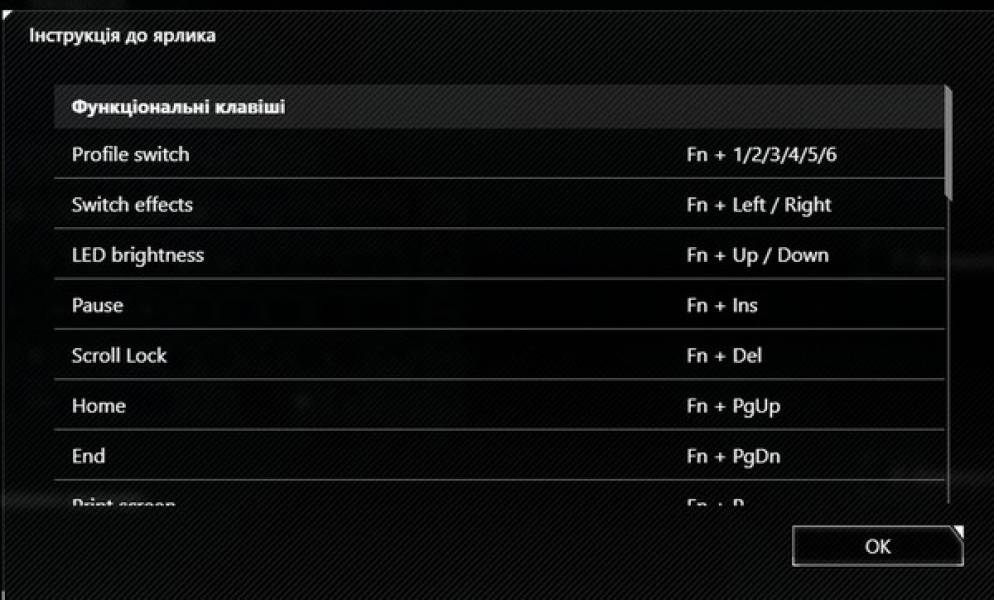This screenshot has width=994, height=600.
Task: Click the Інструкція до ярлика dialog title
Action: click(x=122, y=36)
